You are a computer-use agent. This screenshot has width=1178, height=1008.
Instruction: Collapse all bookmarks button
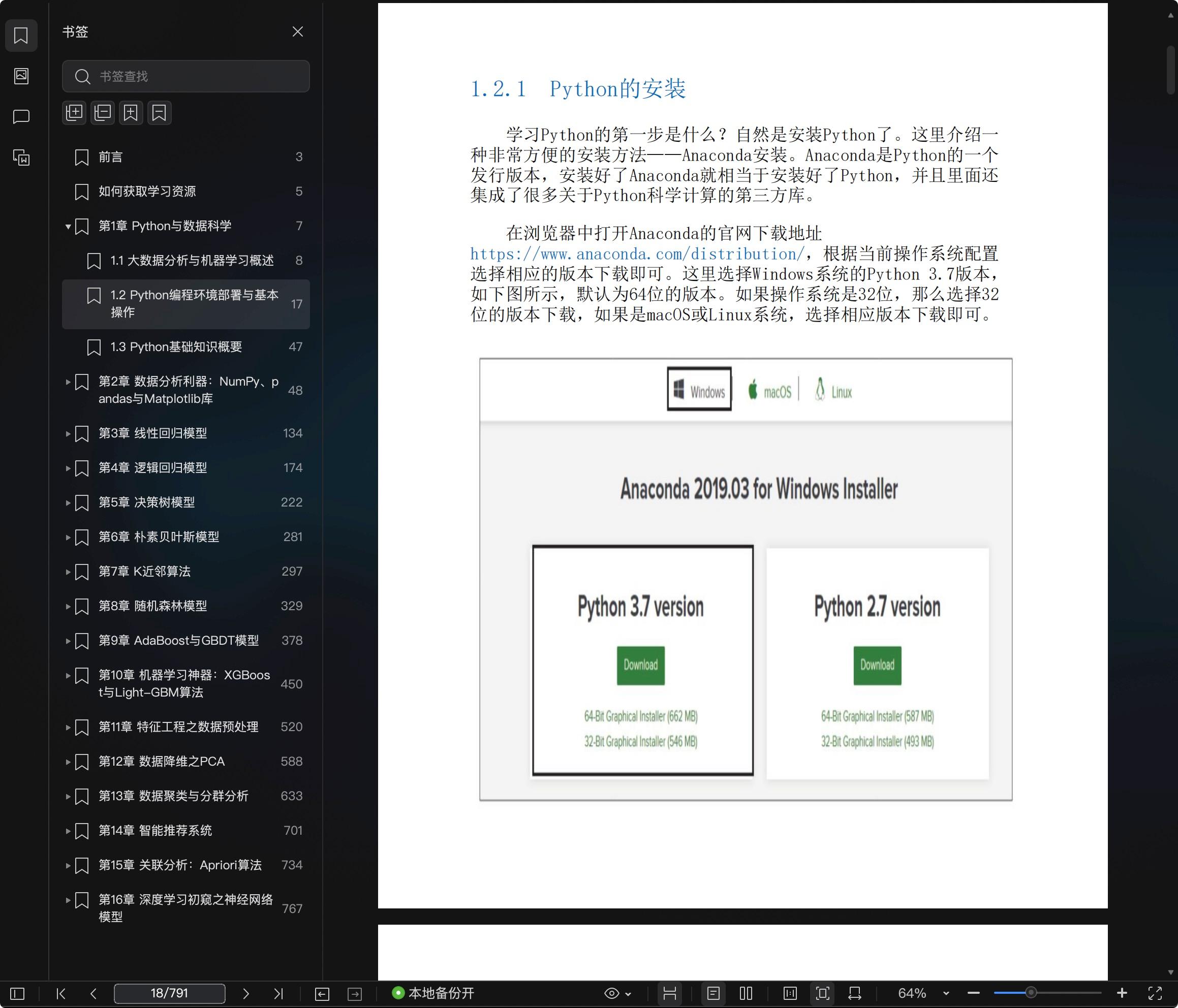point(102,113)
